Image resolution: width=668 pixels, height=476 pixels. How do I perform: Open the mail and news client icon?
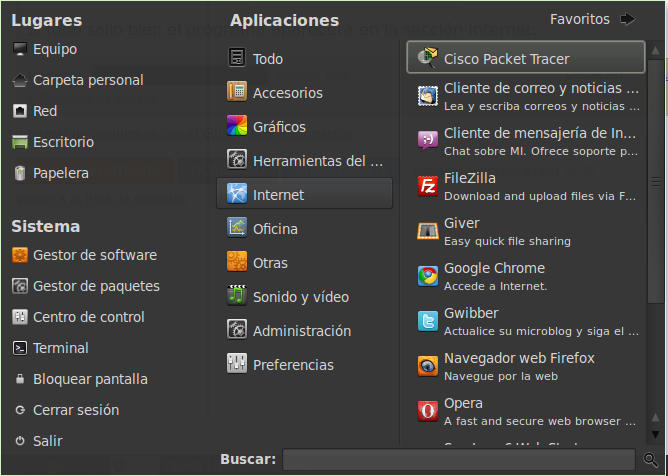[428, 96]
